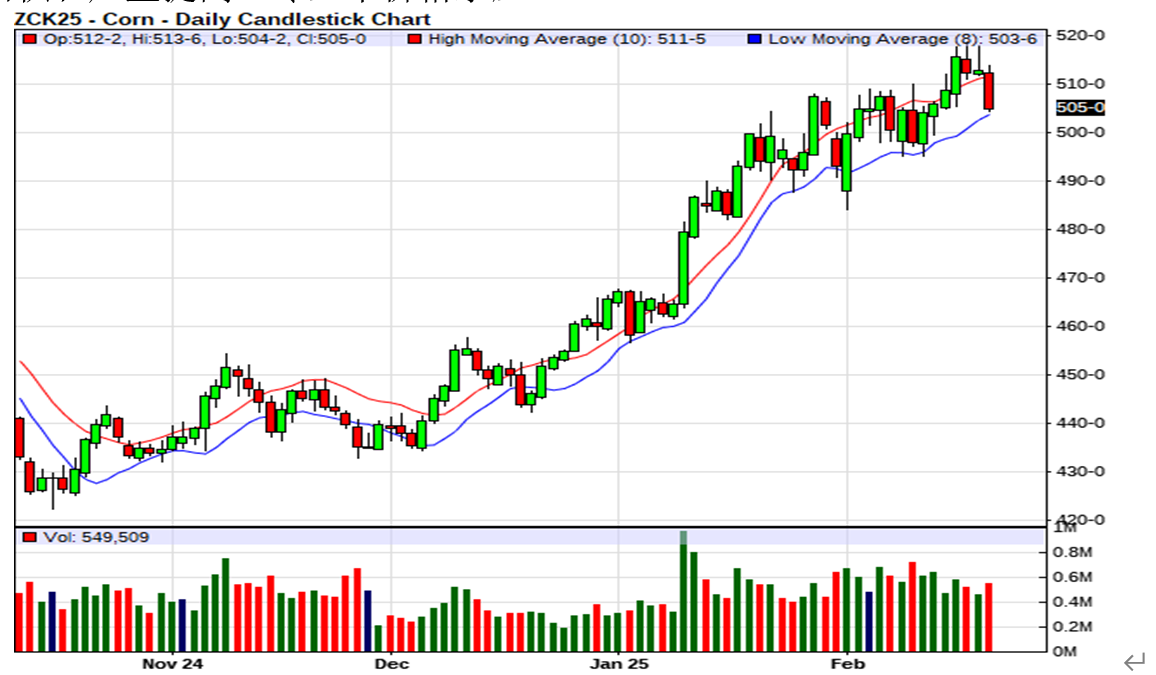Select the Nov 24 date axis label
The width and height of the screenshot is (1156, 675).
coord(172,663)
